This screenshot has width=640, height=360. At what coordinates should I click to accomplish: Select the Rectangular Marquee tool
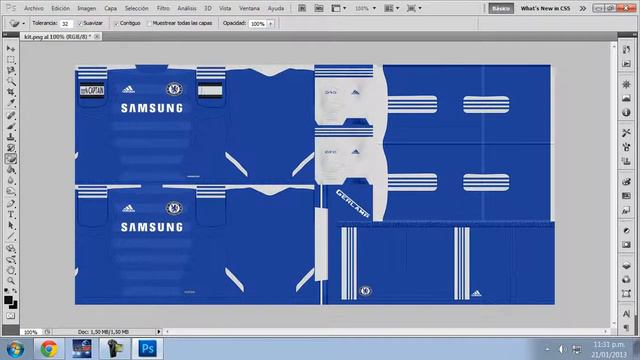tap(11, 60)
